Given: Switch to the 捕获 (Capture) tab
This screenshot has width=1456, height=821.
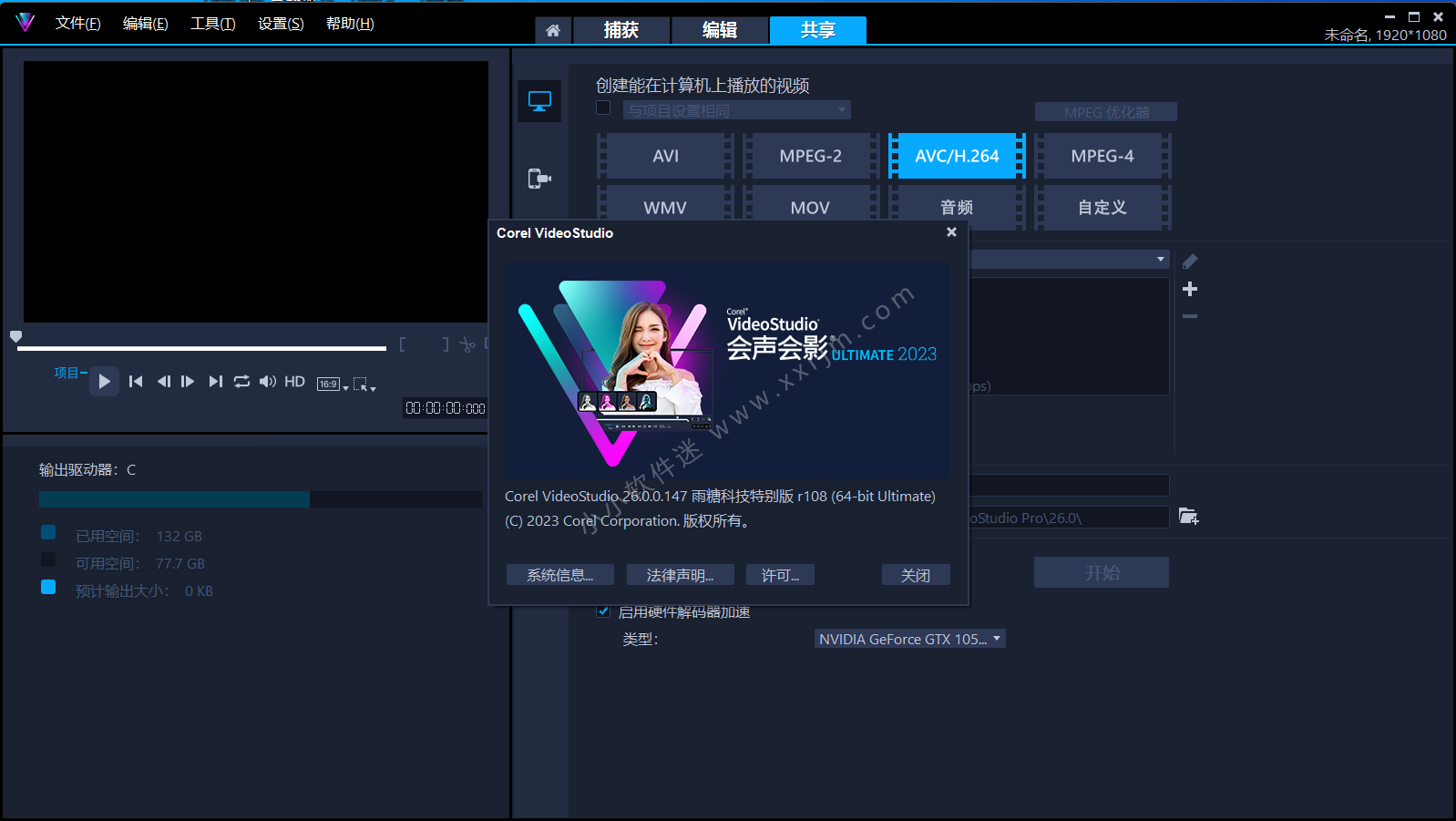Looking at the screenshot, I should click(x=621, y=30).
